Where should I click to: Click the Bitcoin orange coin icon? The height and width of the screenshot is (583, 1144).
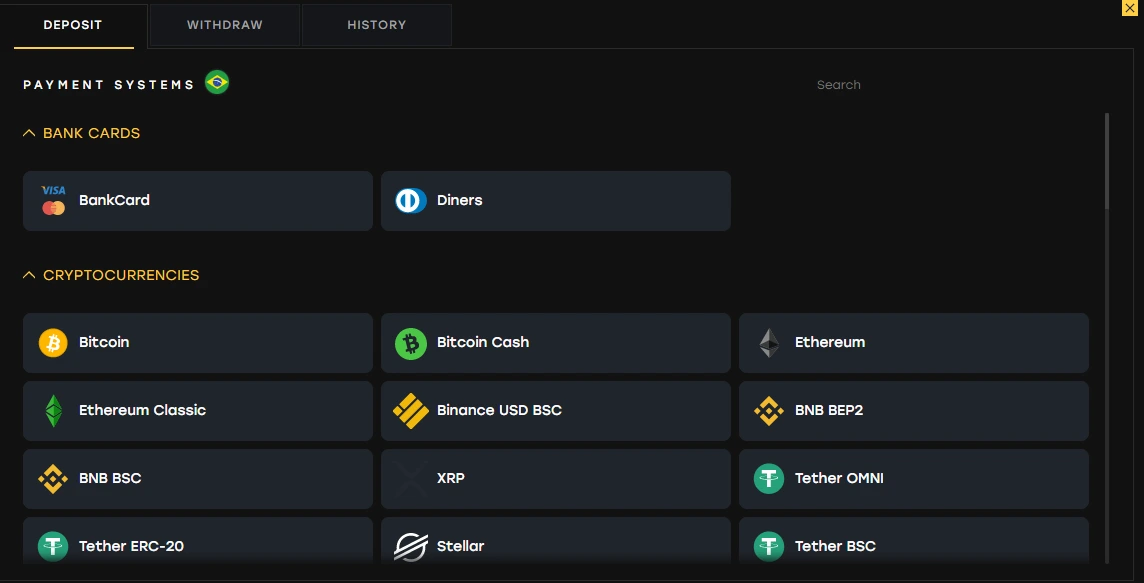(x=53, y=343)
